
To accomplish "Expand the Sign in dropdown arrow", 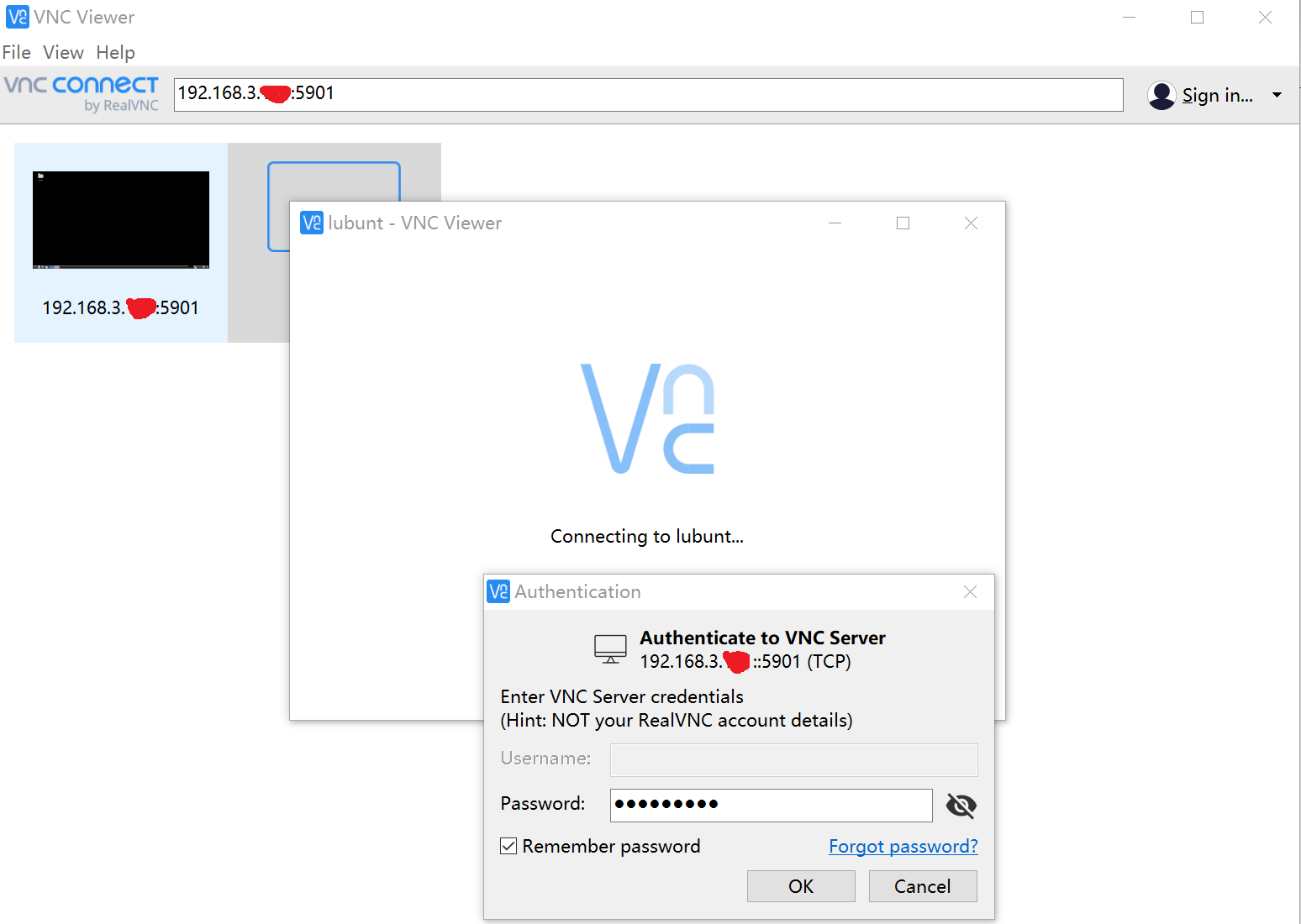I will click(1277, 95).
